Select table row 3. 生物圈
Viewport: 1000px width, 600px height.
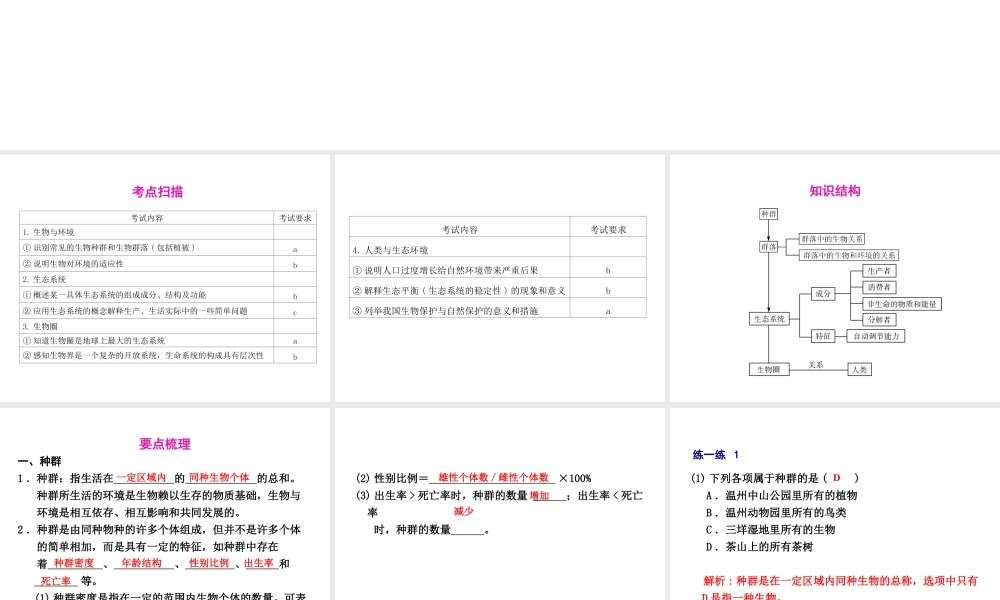[x=168, y=326]
